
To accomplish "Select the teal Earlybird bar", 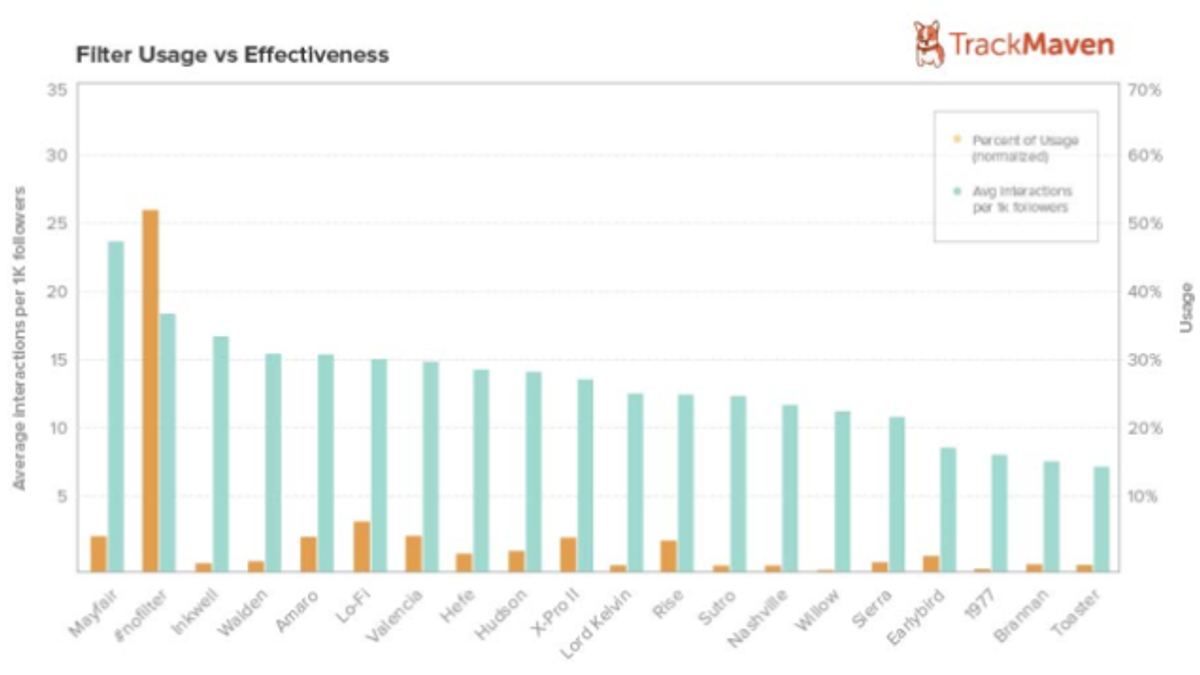I will tap(948, 509).
